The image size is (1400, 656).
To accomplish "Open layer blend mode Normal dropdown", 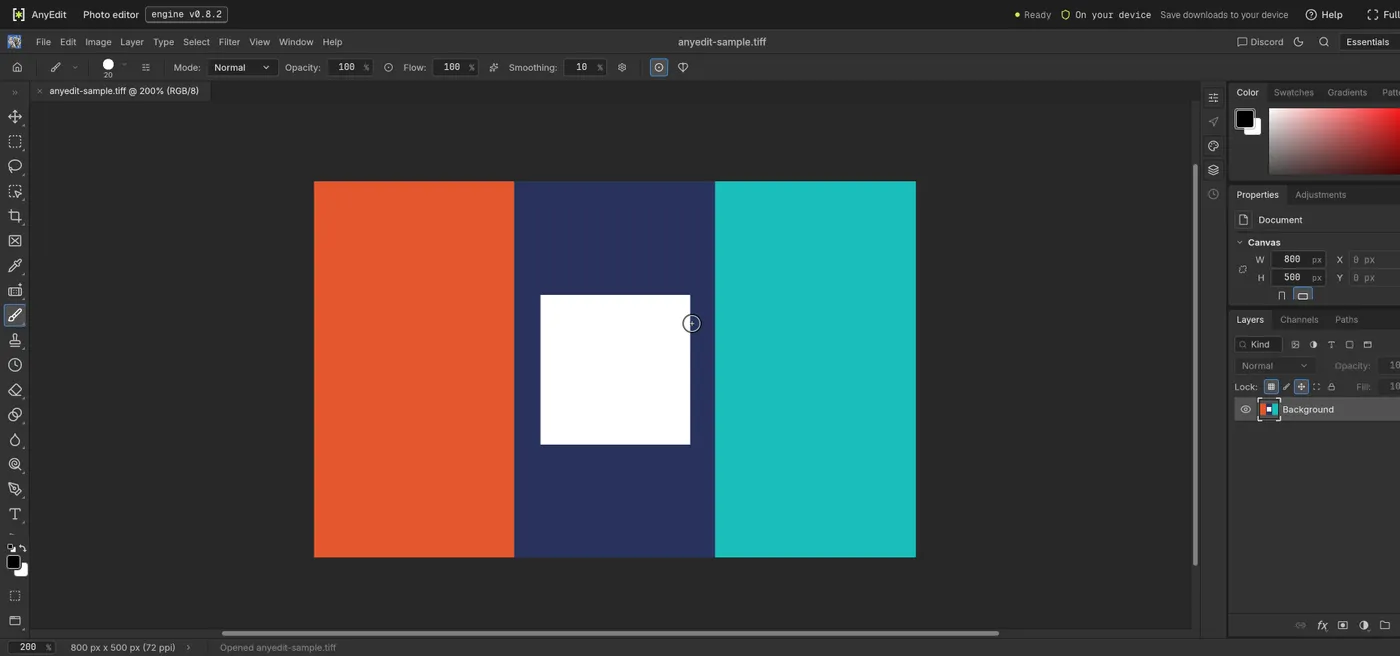I will click(1274, 365).
